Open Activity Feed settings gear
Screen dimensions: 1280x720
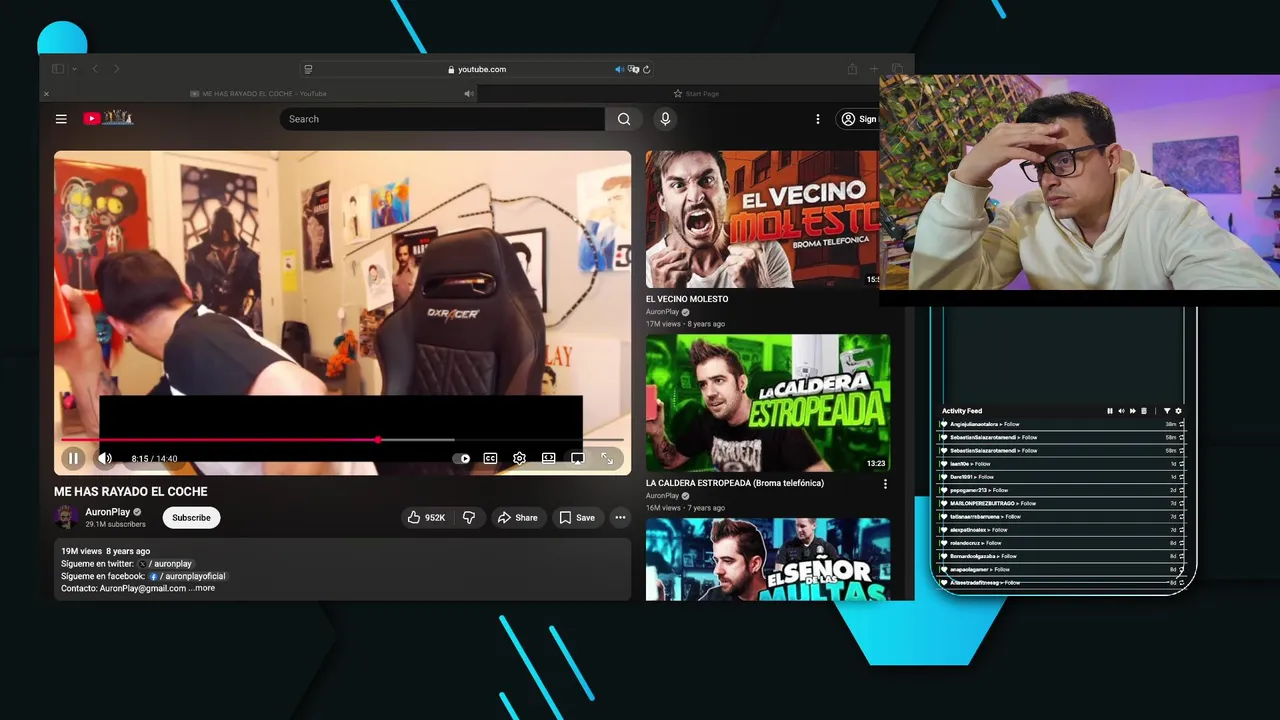tap(1178, 411)
